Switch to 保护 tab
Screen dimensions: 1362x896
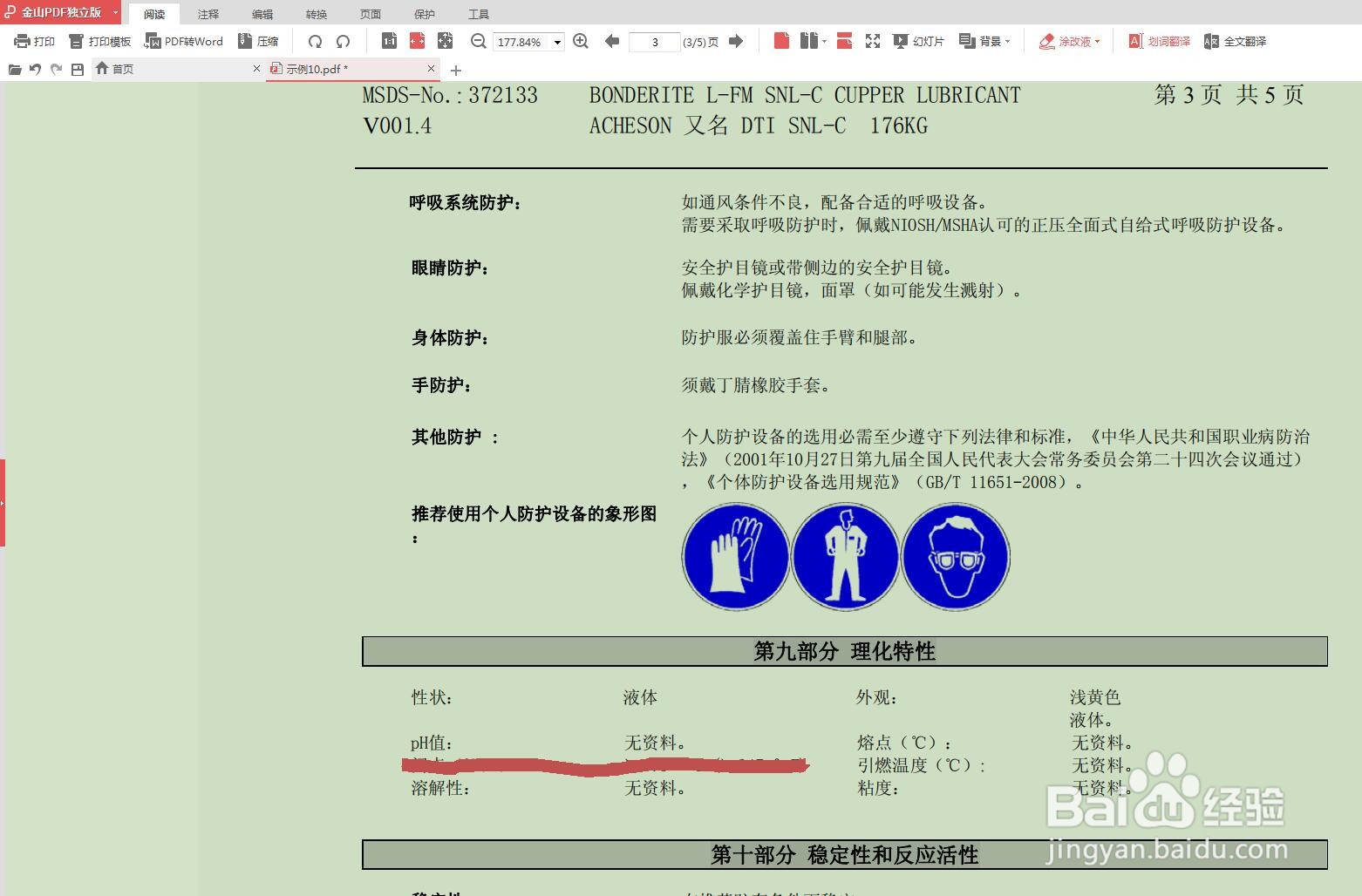click(x=425, y=14)
